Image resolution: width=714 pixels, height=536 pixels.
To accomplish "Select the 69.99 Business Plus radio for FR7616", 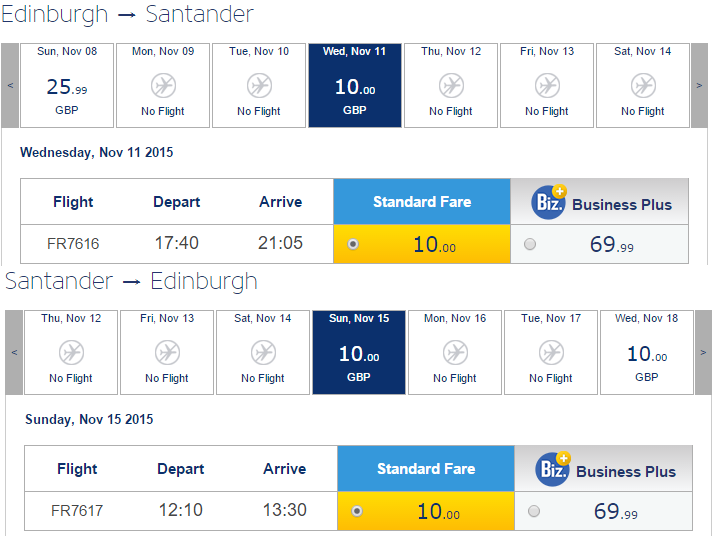I will (x=530, y=244).
